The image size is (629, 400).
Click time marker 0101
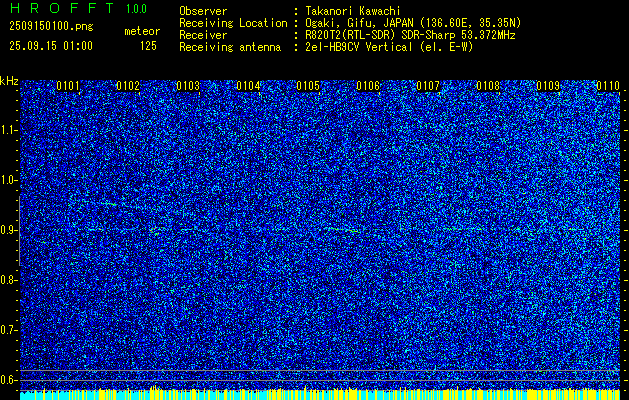click(68, 86)
